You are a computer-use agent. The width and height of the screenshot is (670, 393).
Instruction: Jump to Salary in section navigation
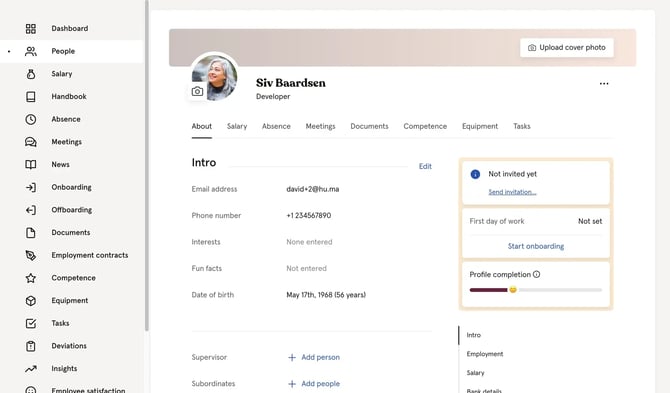point(475,373)
